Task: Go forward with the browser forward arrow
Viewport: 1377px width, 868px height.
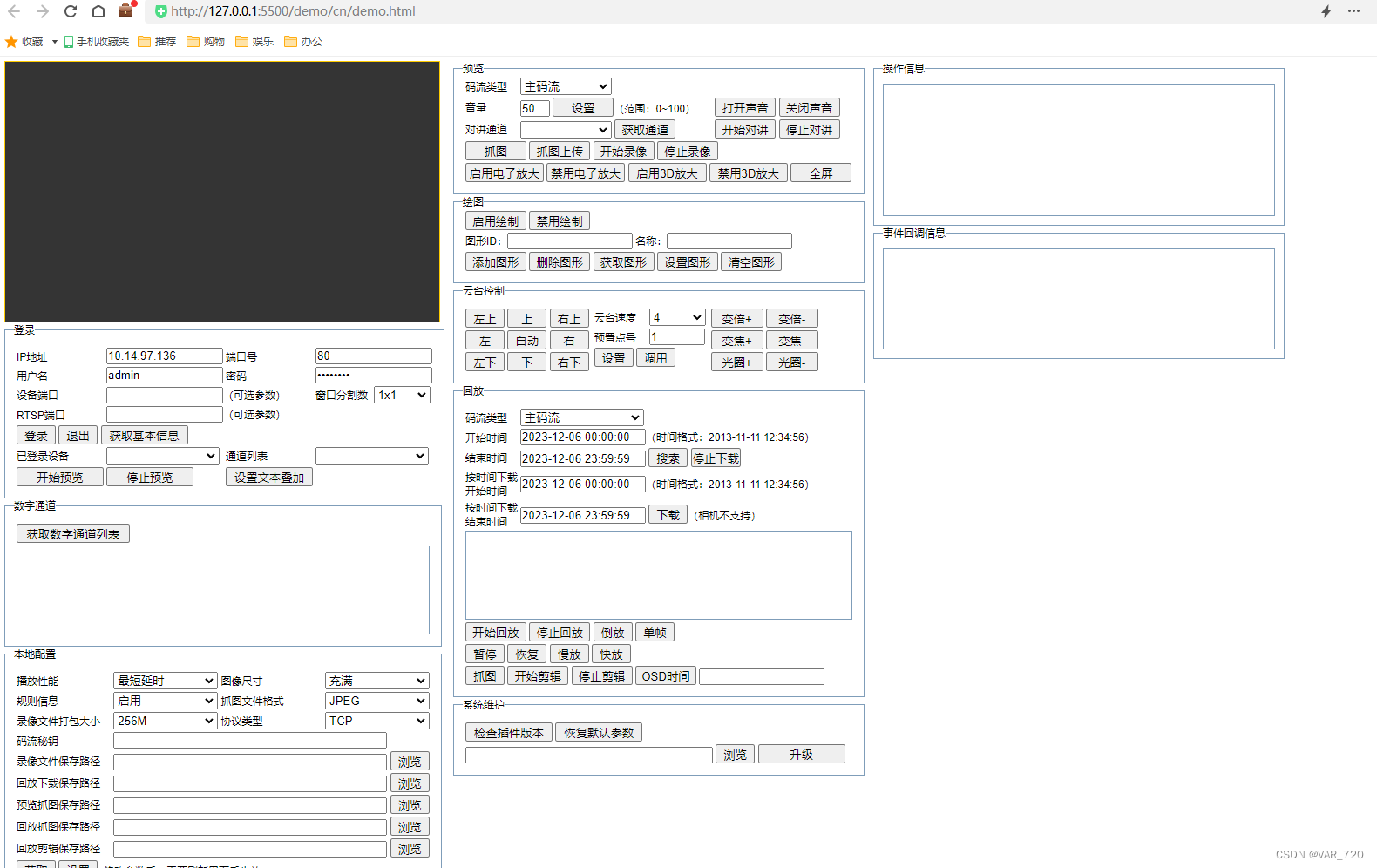Action: coord(43,11)
